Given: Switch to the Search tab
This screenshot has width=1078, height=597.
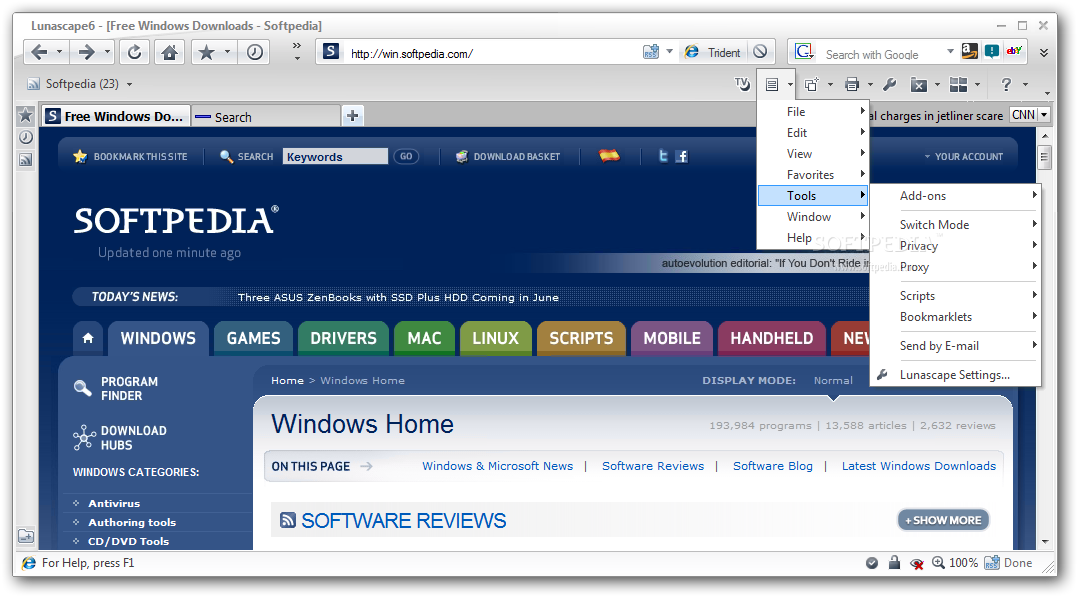Looking at the screenshot, I should (x=265, y=117).
